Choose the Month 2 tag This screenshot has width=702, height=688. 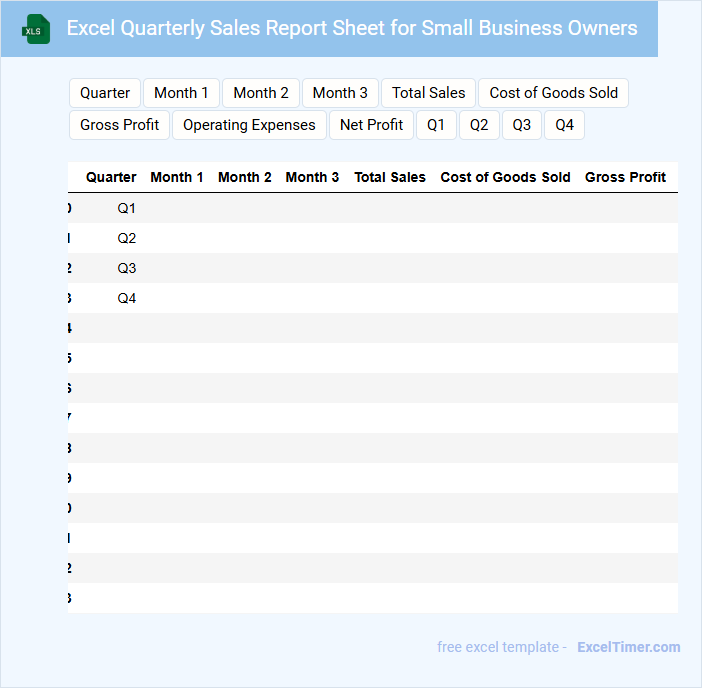click(261, 93)
